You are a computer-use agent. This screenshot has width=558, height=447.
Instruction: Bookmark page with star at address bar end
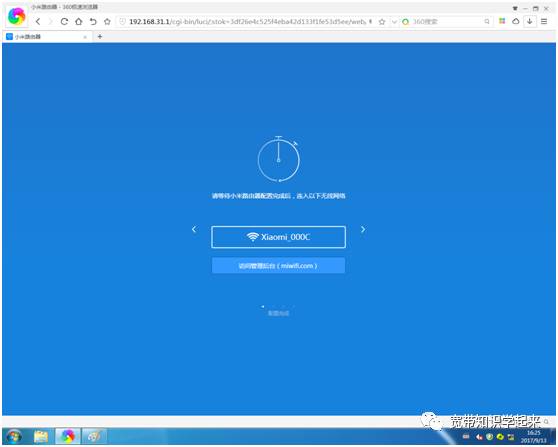(382, 22)
